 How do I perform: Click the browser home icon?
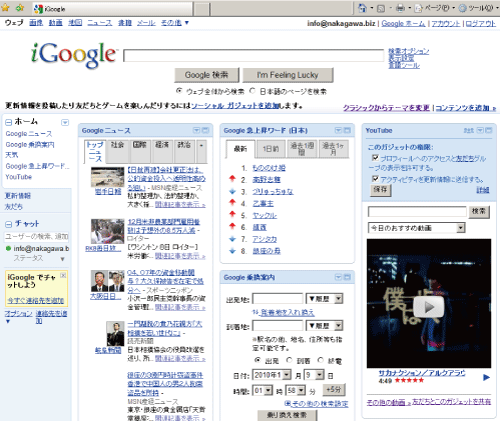362,8
